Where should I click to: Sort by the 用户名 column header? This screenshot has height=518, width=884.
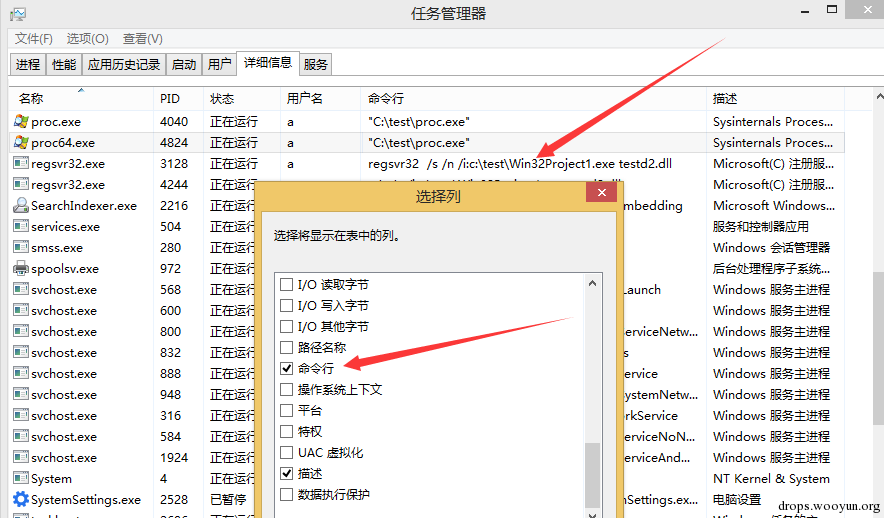tap(320, 98)
